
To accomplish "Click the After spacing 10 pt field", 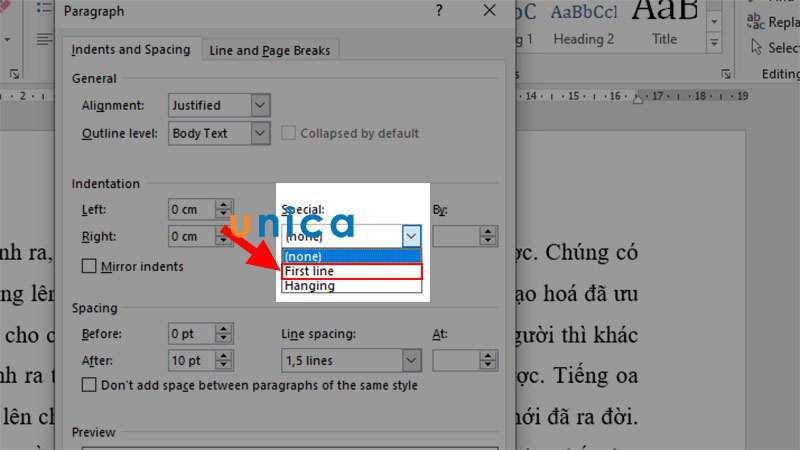I will pyautogui.click(x=192, y=361).
